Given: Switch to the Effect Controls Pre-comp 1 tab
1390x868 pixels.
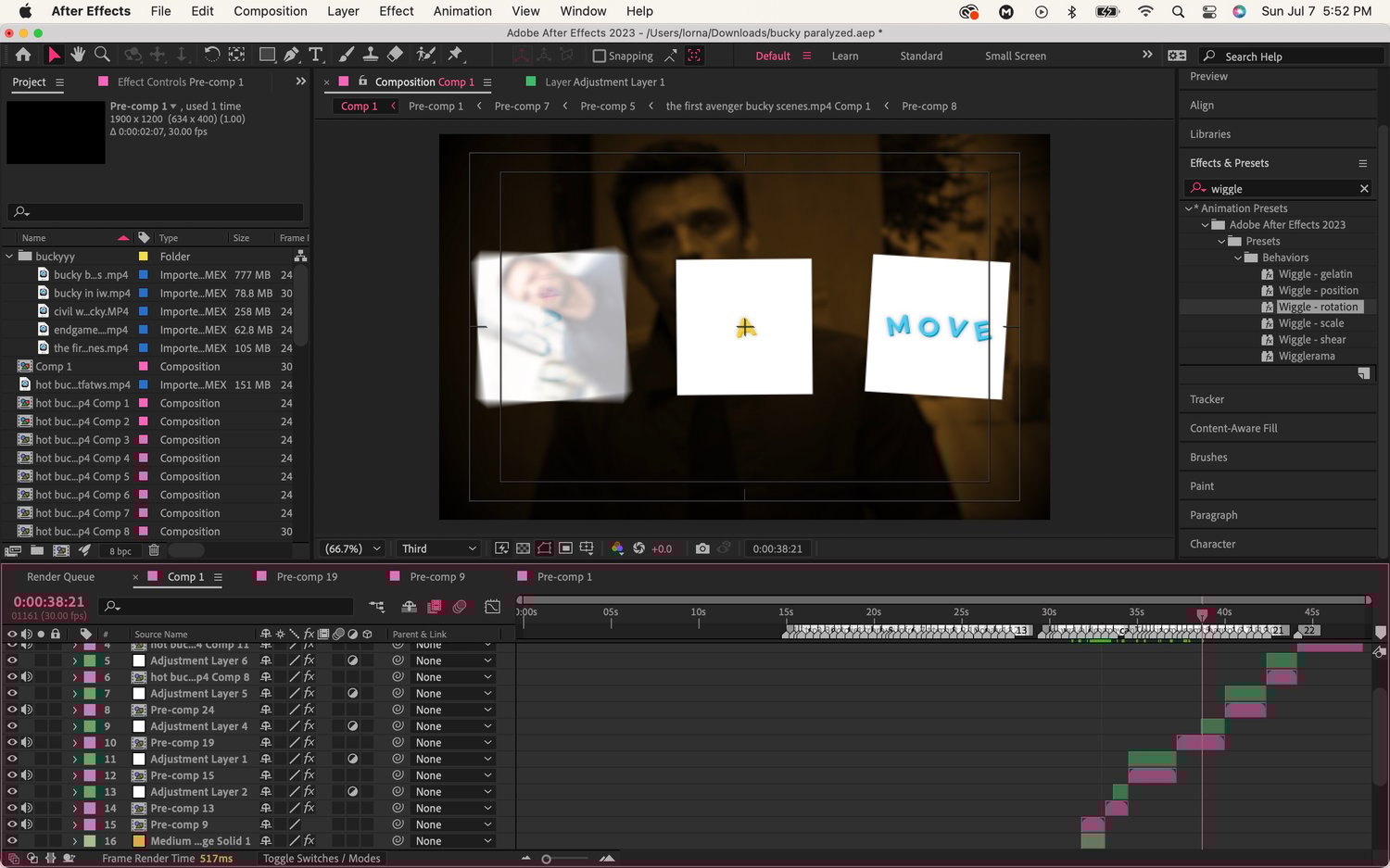Looking at the screenshot, I should click(180, 82).
